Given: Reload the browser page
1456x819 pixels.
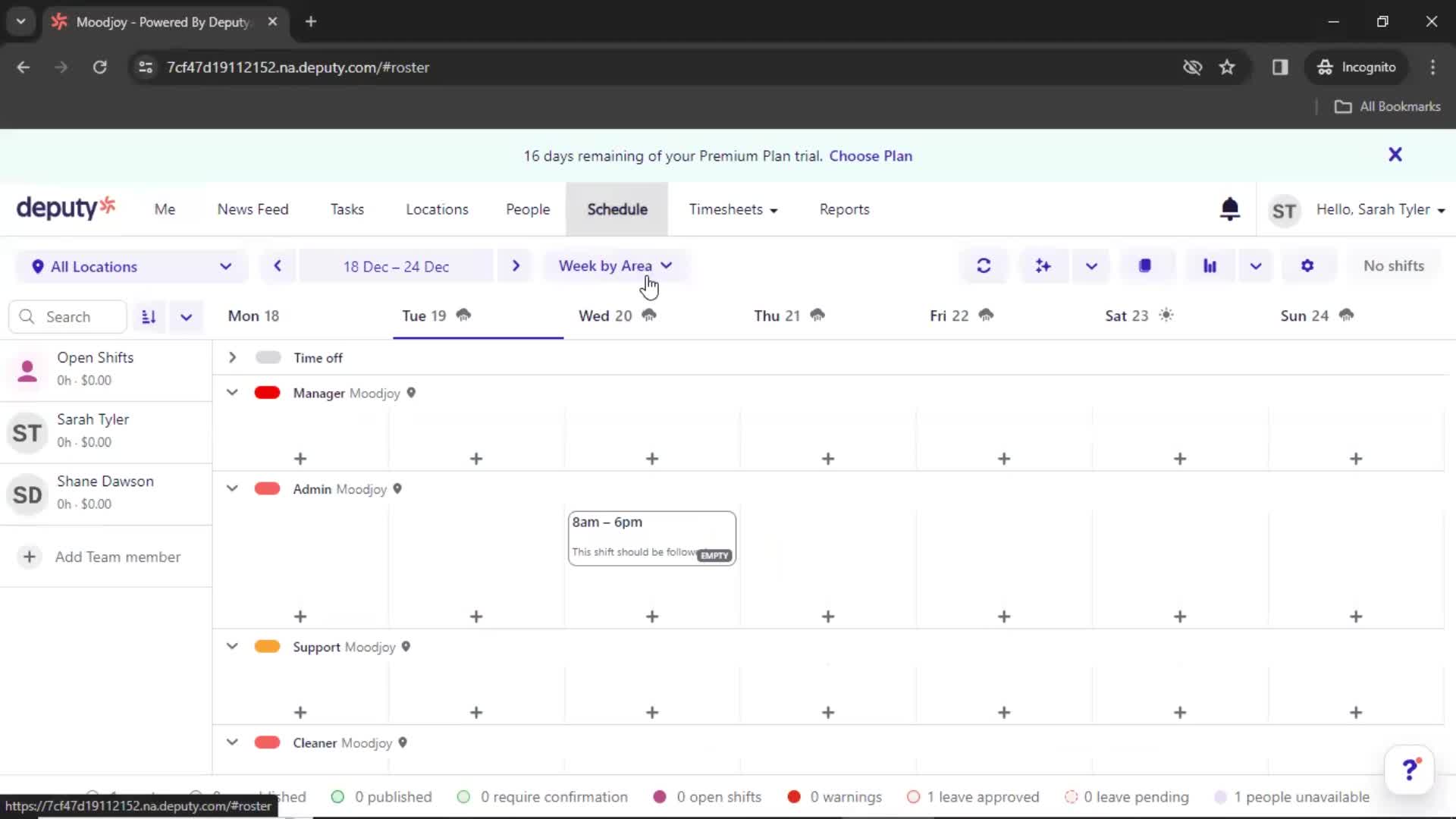Looking at the screenshot, I should point(99,67).
